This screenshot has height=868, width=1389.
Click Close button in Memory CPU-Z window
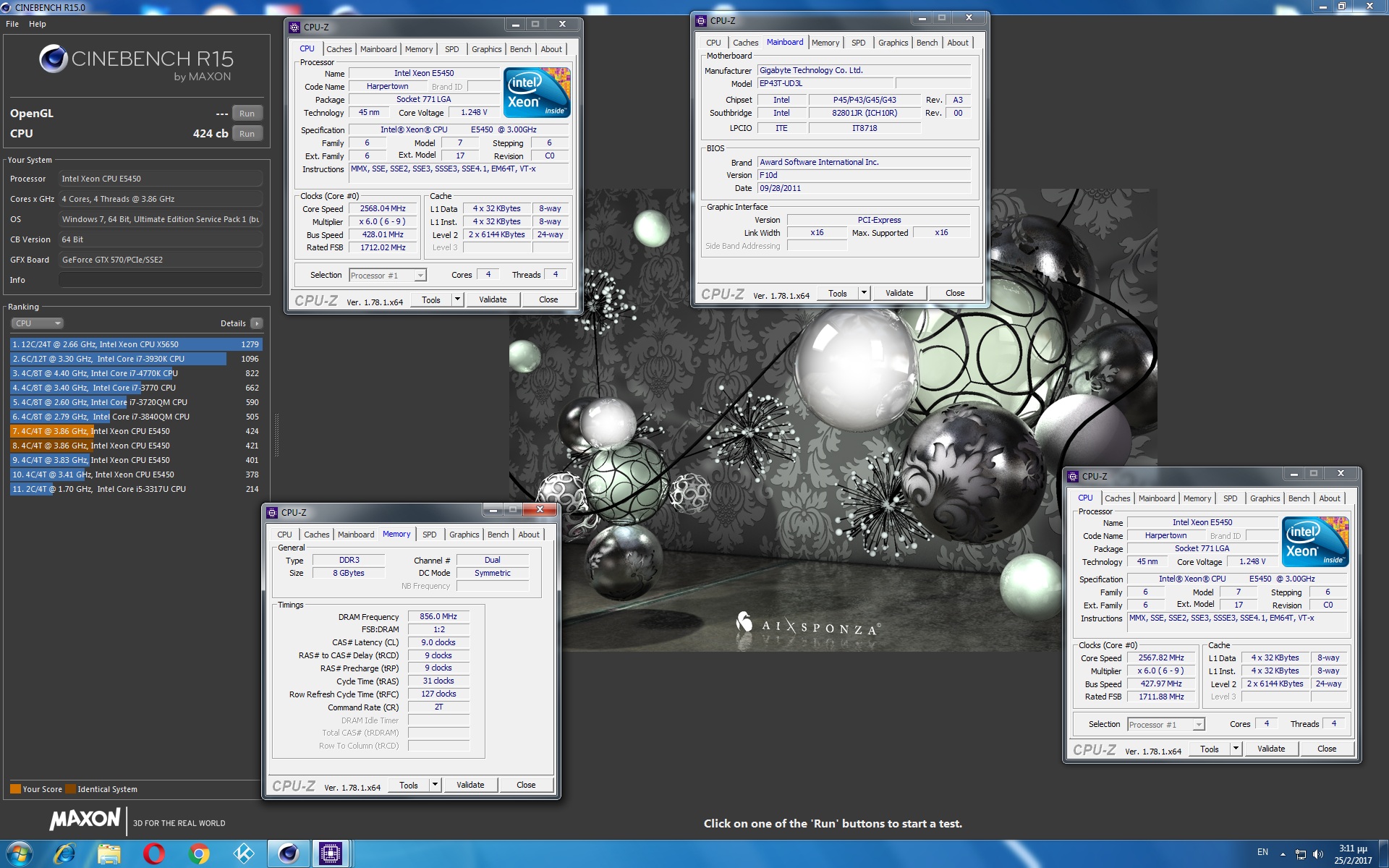(x=526, y=785)
